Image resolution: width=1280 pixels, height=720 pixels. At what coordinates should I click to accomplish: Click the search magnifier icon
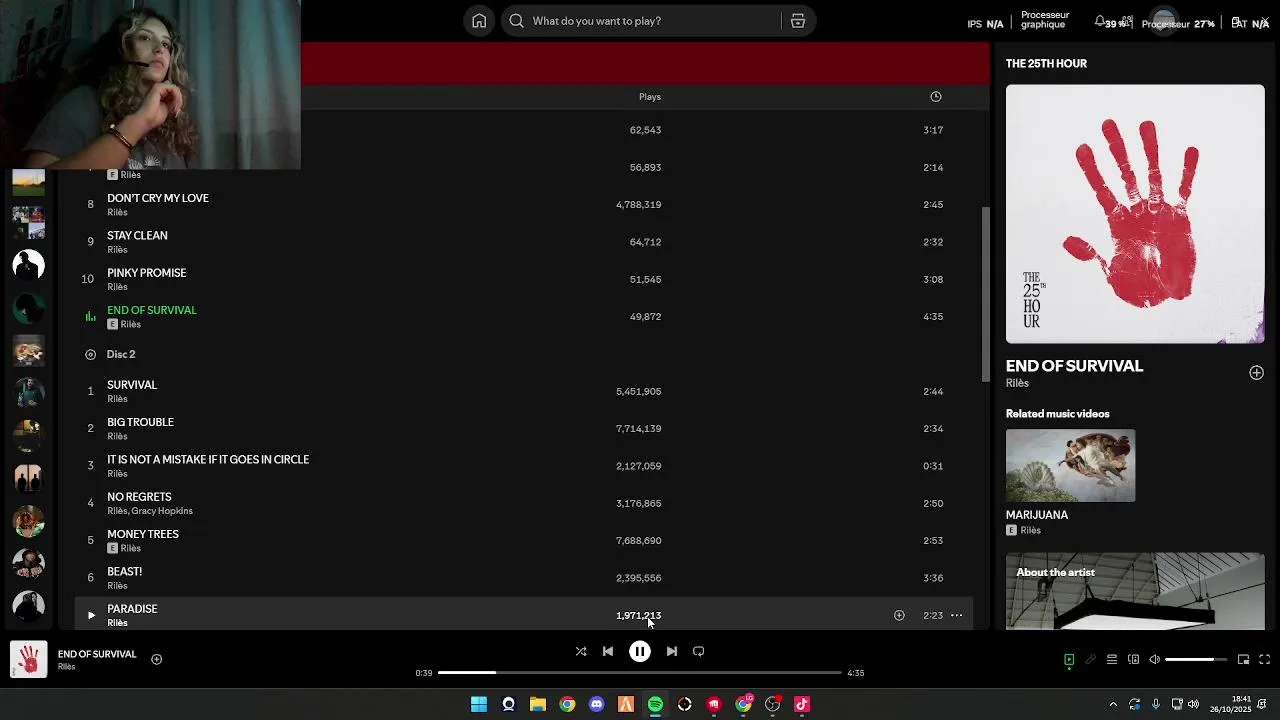coord(516,21)
